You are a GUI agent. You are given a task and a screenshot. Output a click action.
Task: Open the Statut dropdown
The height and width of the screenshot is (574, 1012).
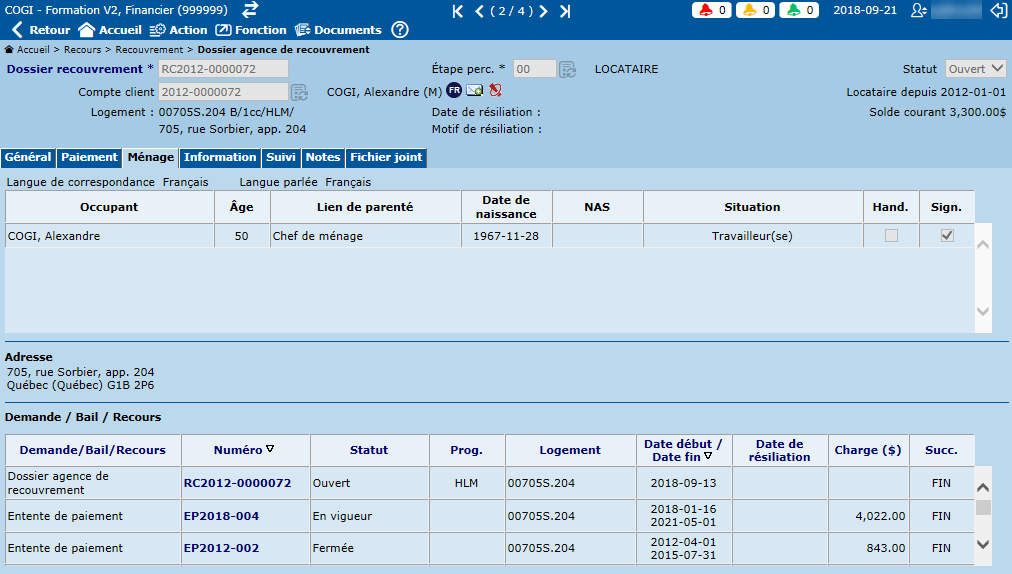tap(977, 69)
